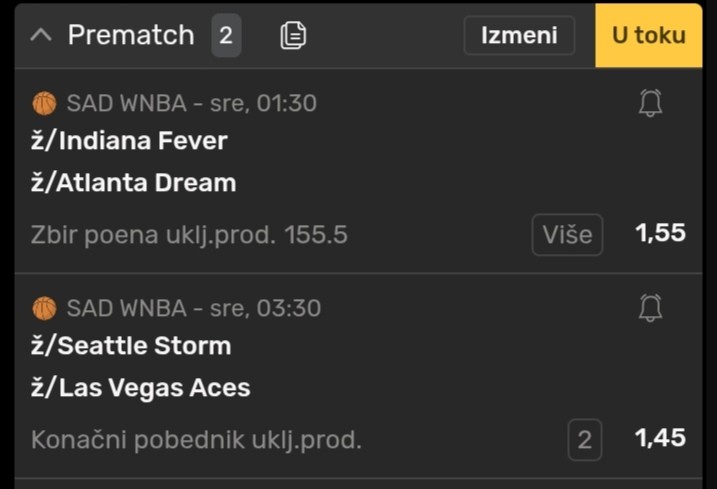Switch to the U toku tab

(648, 35)
